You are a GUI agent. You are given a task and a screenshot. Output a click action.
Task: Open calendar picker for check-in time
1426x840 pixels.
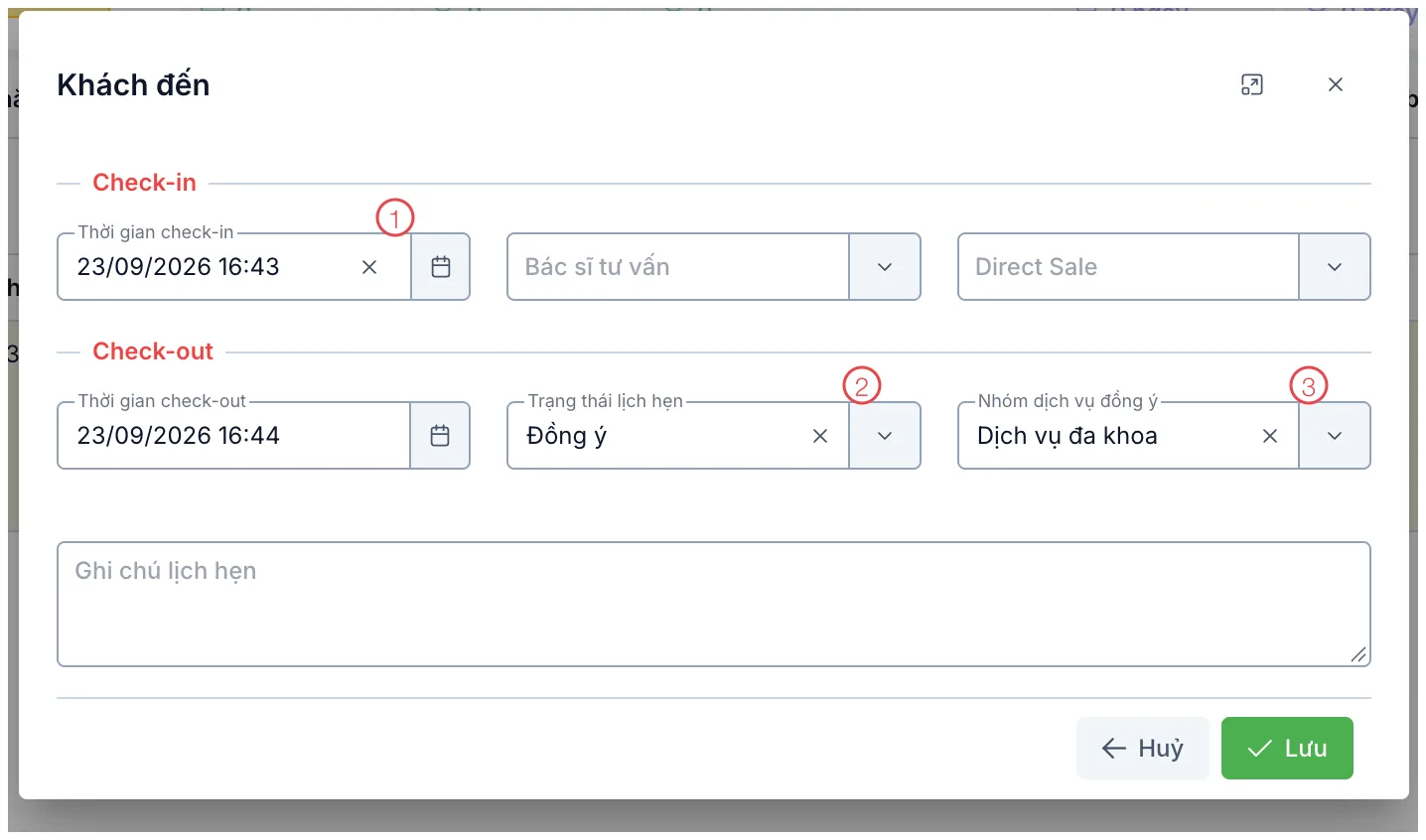point(441,267)
